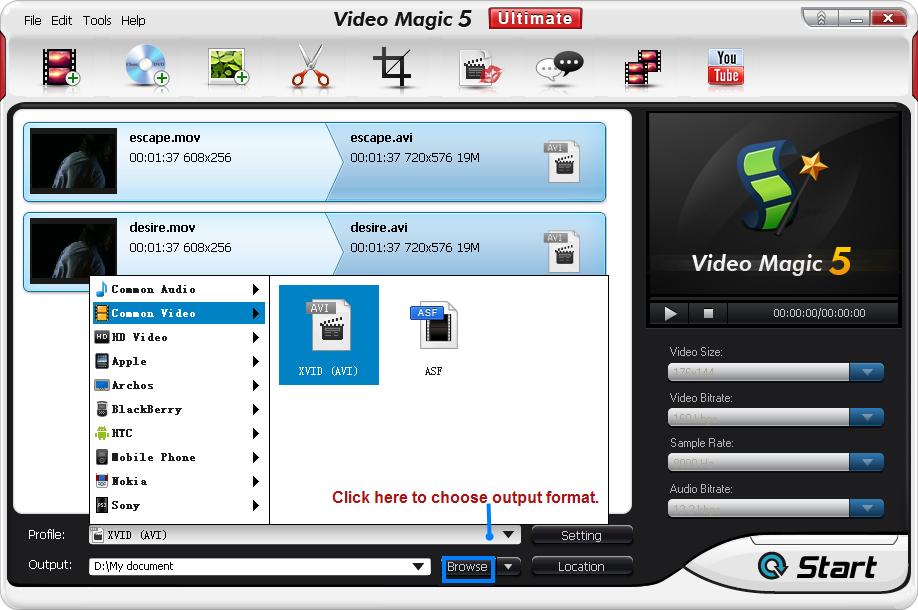The image size is (918, 610).
Task: Expand the Sony device category
Action: (179, 505)
